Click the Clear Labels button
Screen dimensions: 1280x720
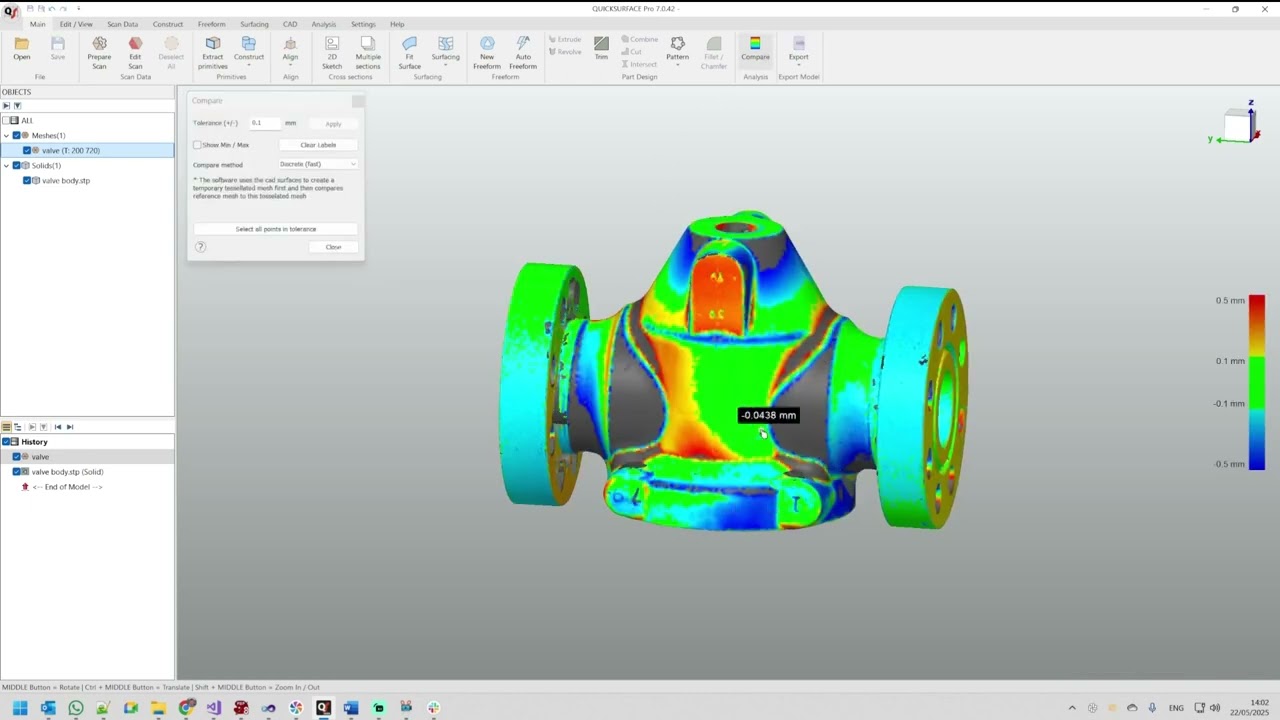[x=318, y=145]
